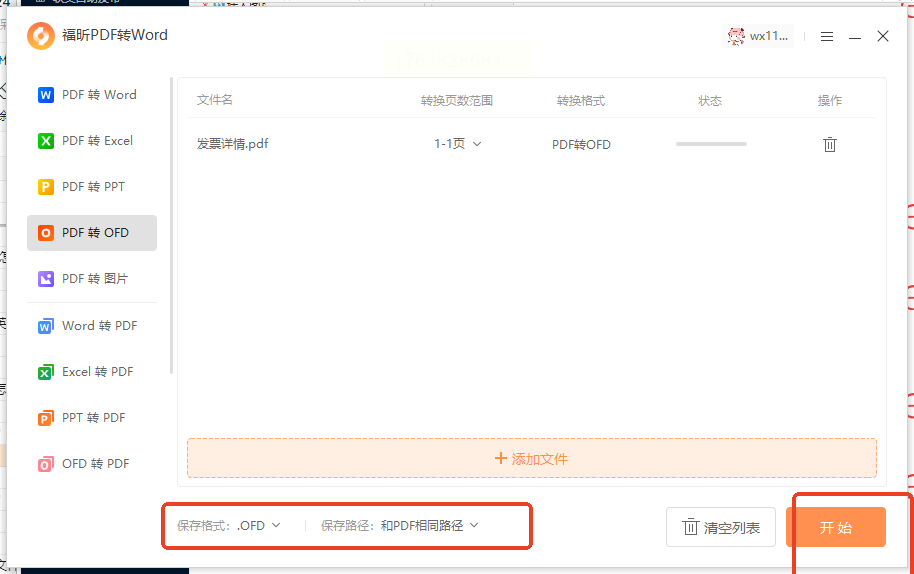
Task: Click the OFD 转 PDF icon
Action: (x=45, y=464)
